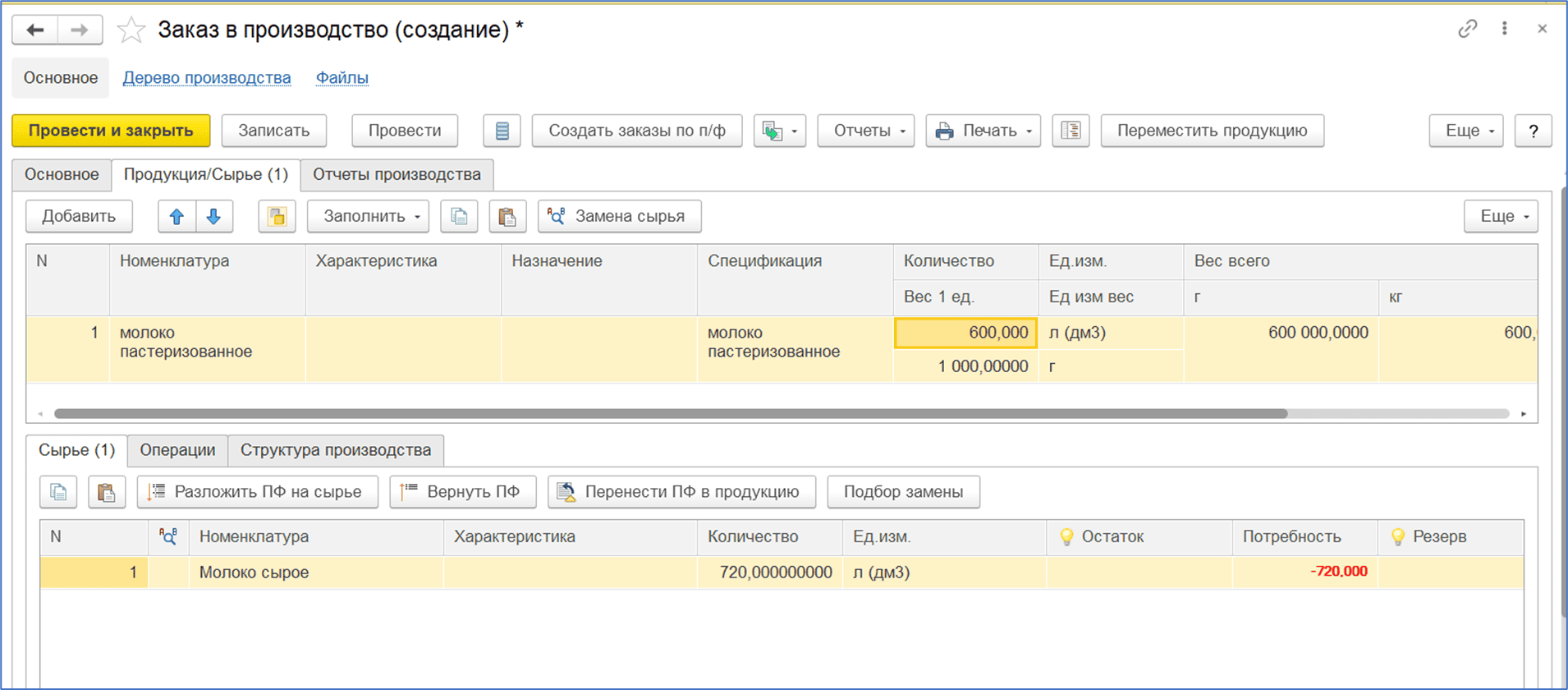Move row up with blue arrow
The image size is (1568, 690).
tap(177, 216)
